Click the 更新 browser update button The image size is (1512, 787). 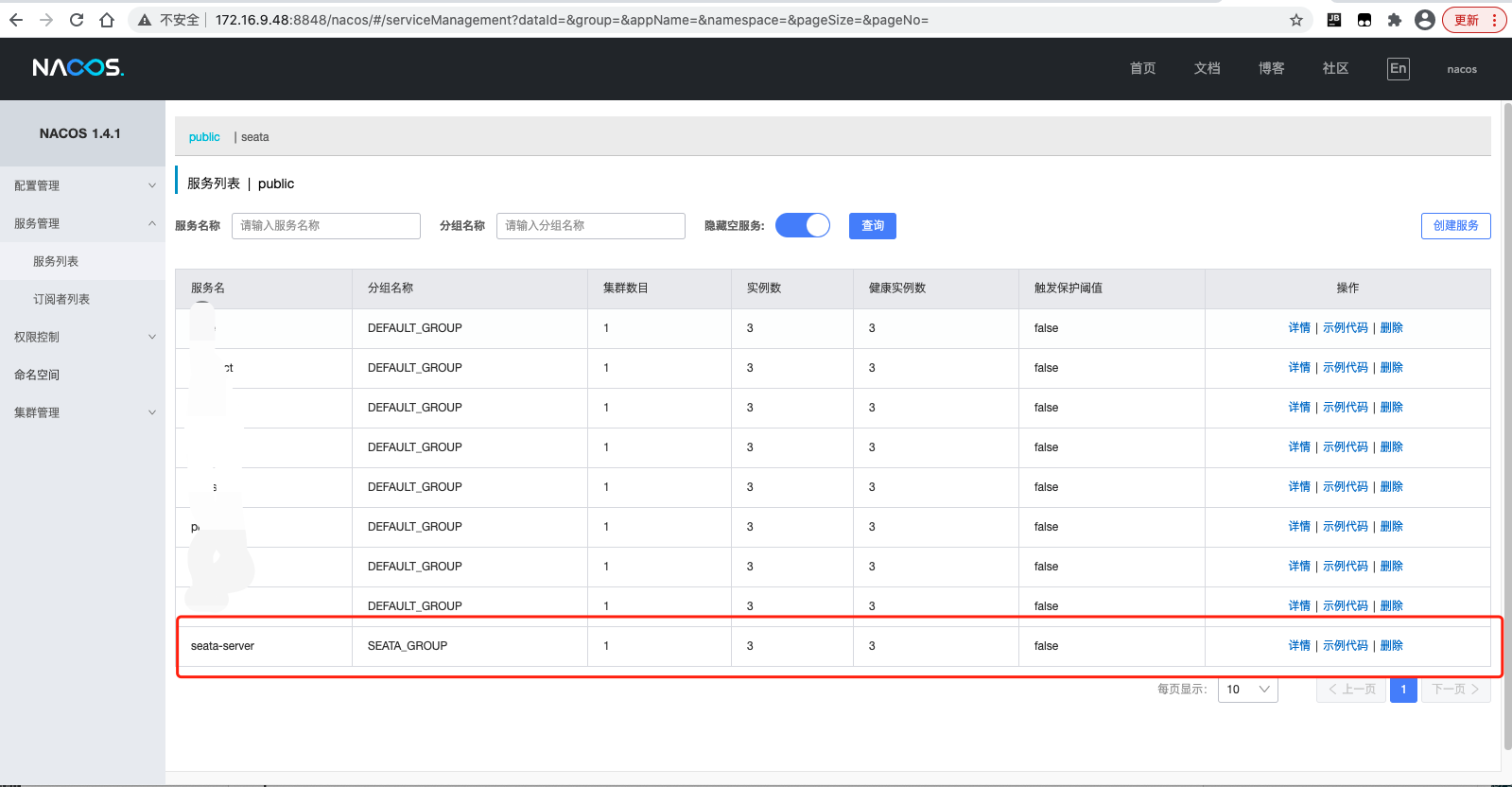(1474, 20)
